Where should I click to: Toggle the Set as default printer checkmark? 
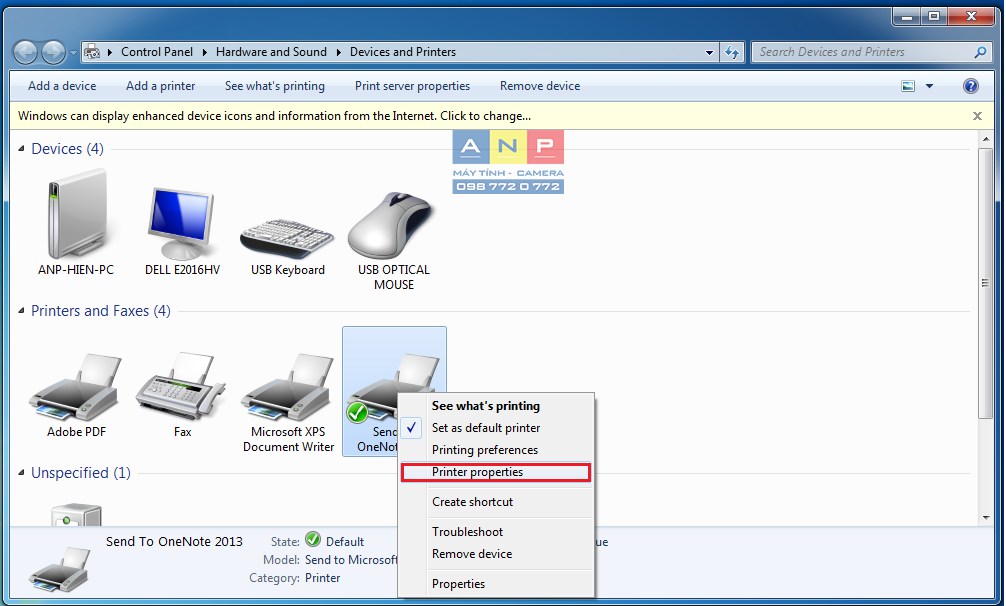click(411, 428)
